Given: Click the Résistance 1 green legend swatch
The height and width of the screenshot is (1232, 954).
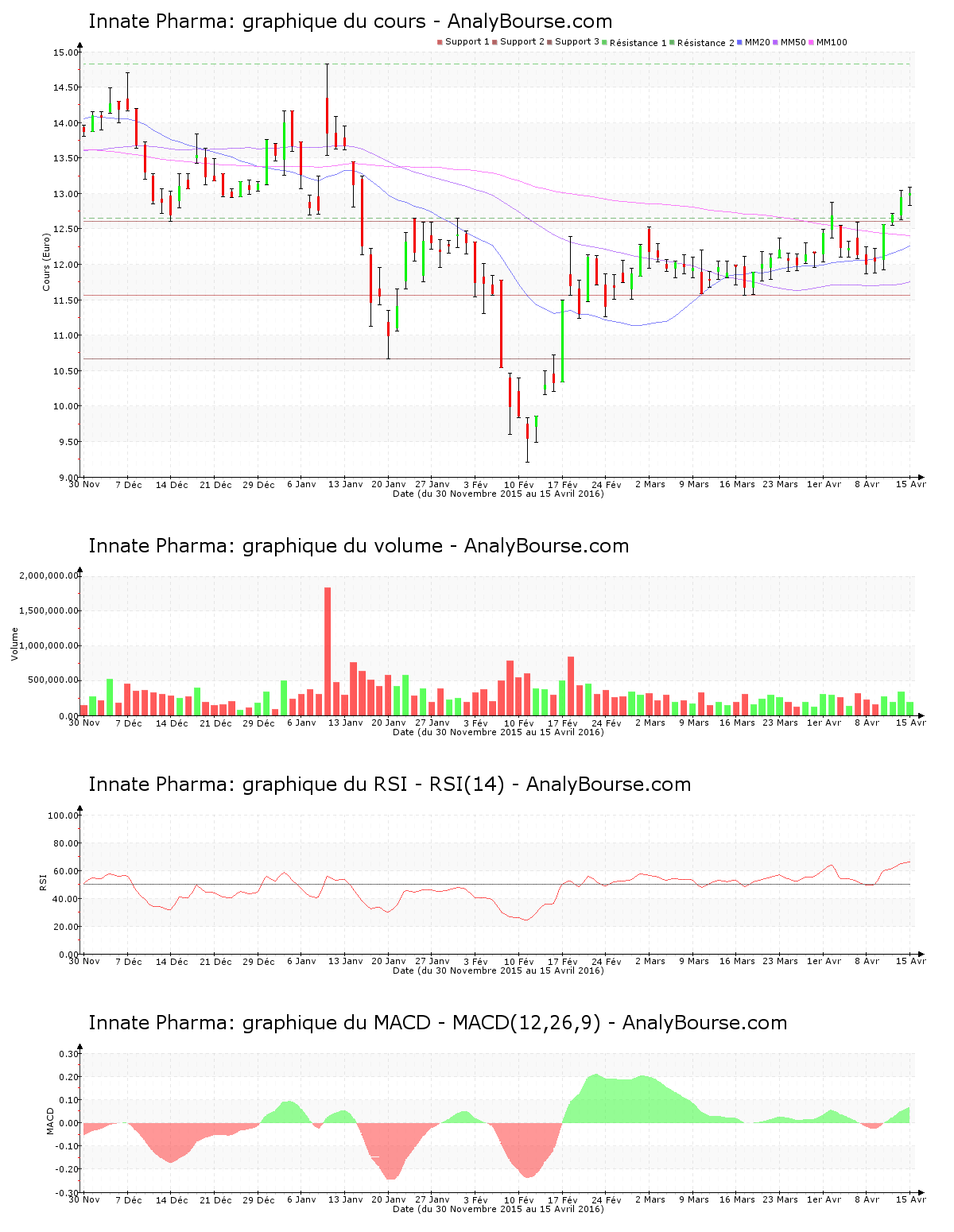Looking at the screenshot, I should (605, 42).
